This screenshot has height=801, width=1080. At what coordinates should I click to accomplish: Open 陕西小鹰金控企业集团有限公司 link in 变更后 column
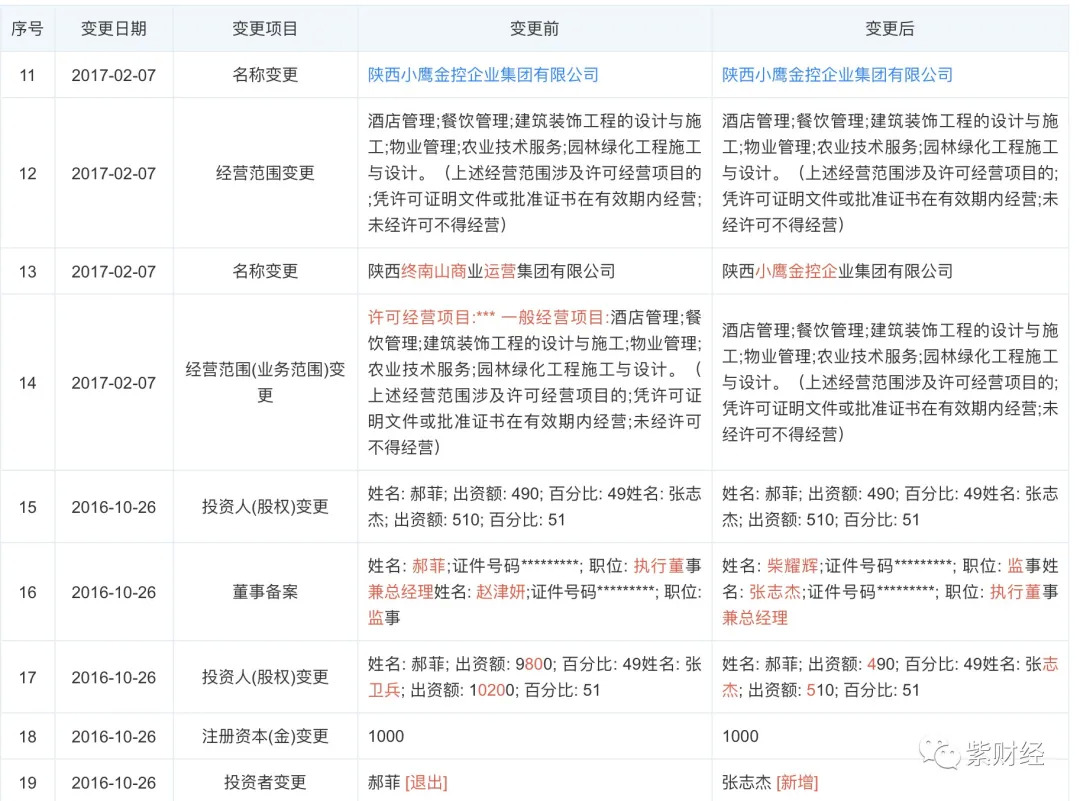[x=837, y=75]
